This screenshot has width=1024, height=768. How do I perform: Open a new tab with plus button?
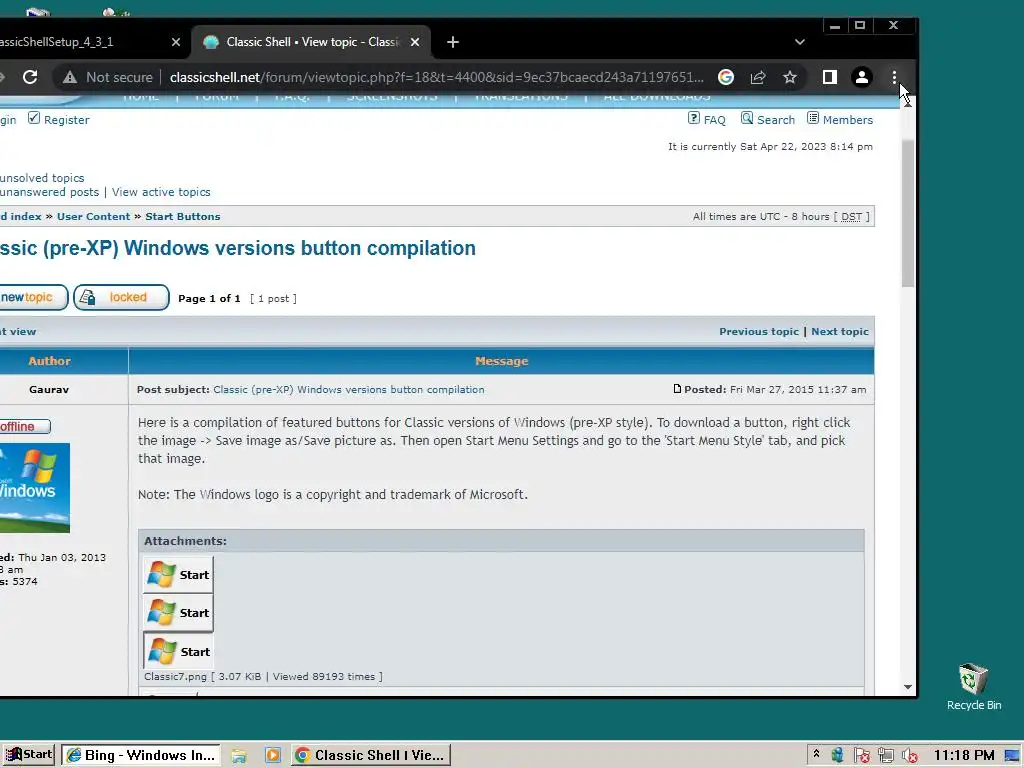coord(453,42)
